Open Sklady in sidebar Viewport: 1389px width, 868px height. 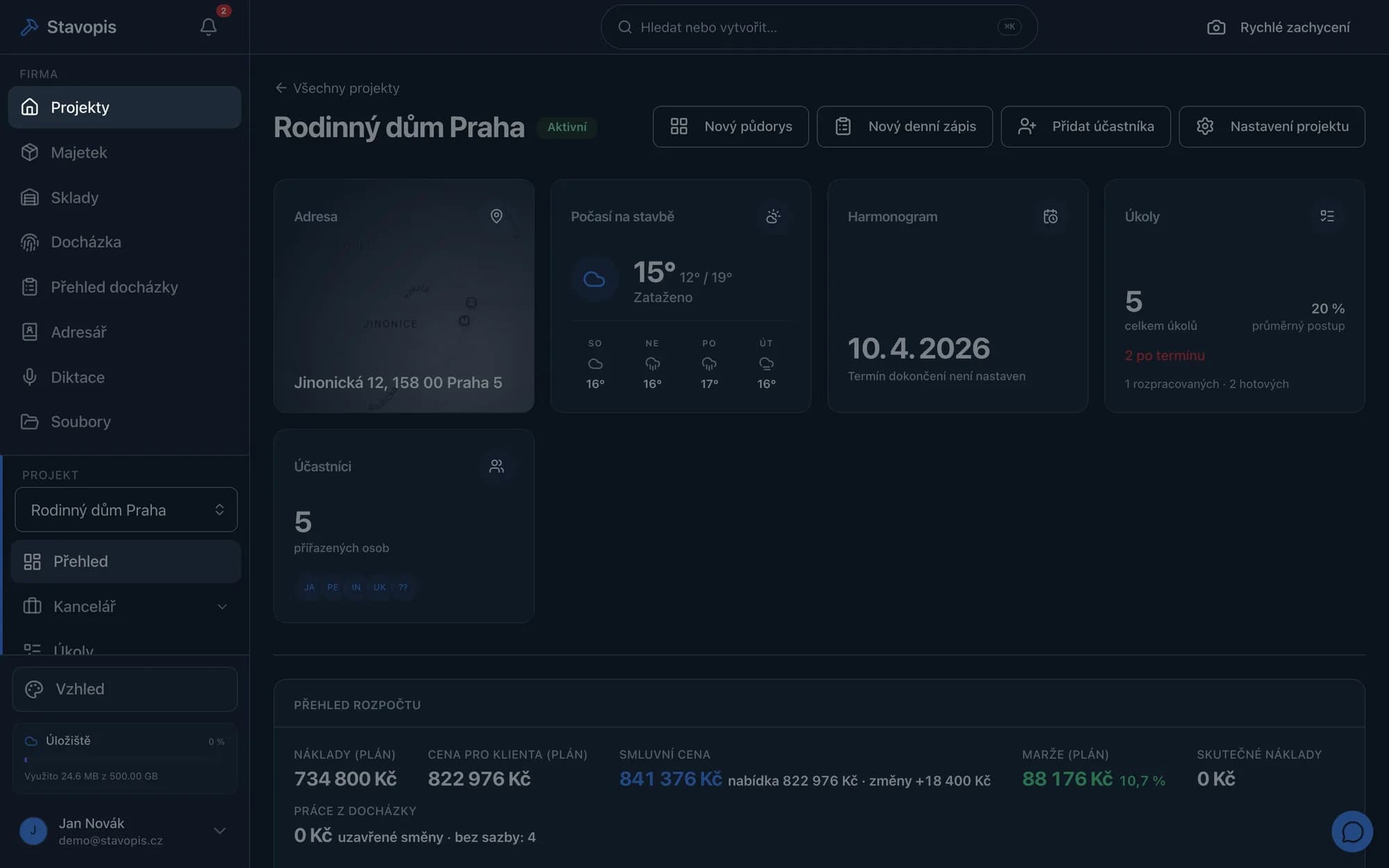pyautogui.click(x=124, y=197)
